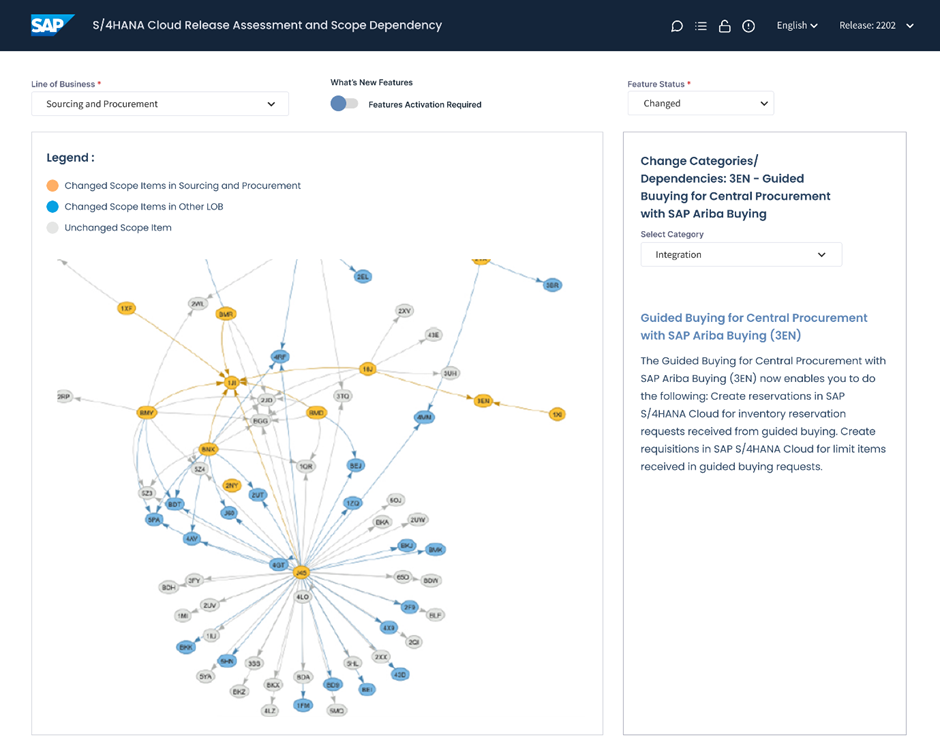
Task: Click the padlock icon in the header
Action: 725,25
